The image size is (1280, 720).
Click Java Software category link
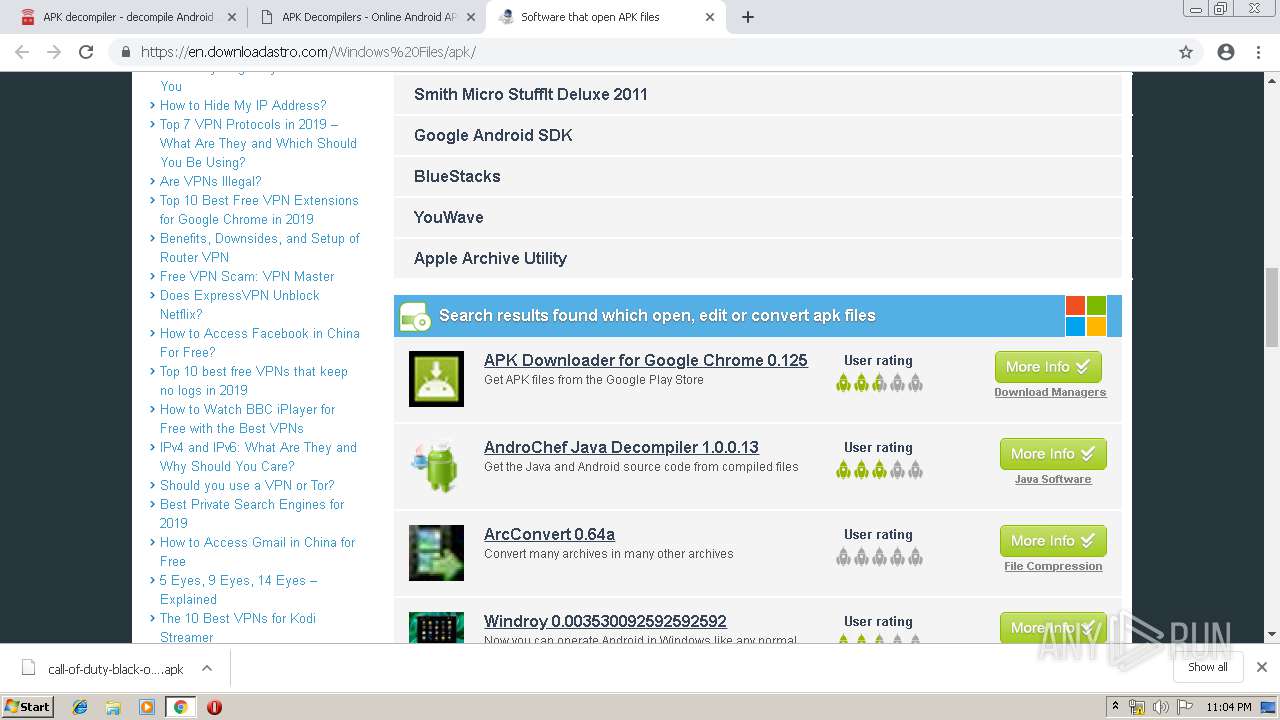click(1053, 479)
